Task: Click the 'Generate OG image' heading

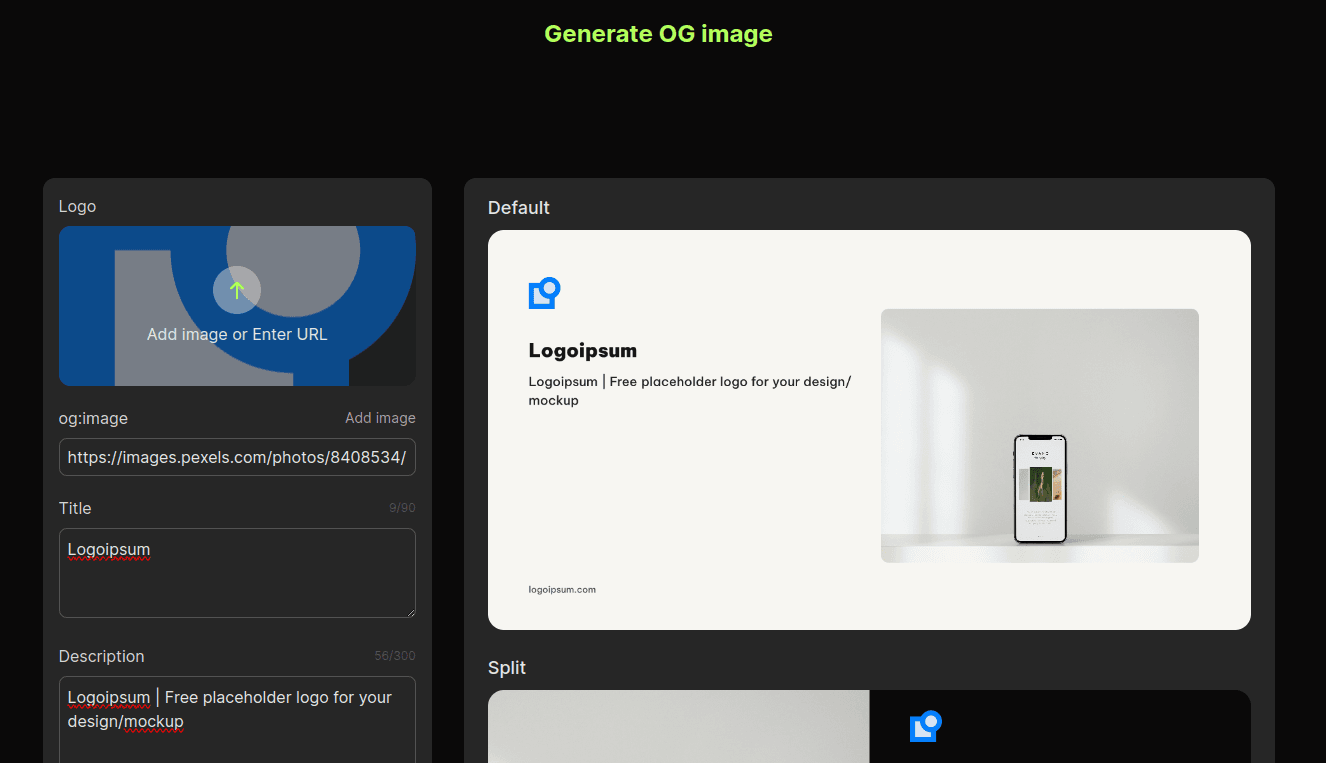Action: pos(658,34)
